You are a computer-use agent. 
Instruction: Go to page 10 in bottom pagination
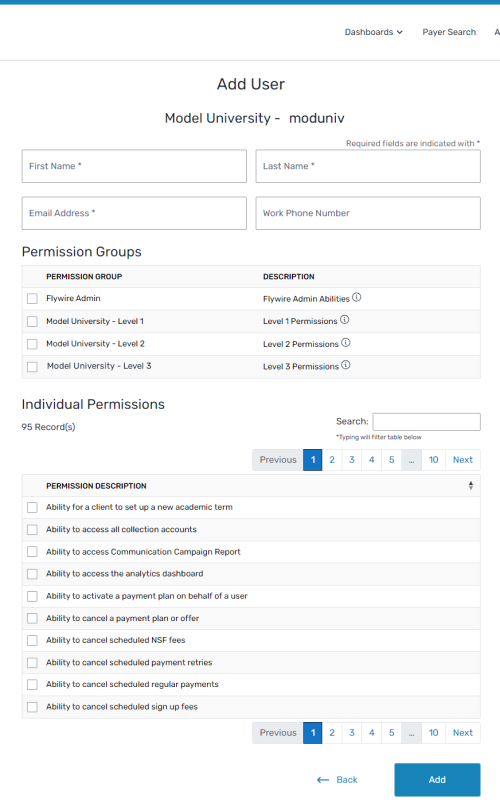click(433, 733)
